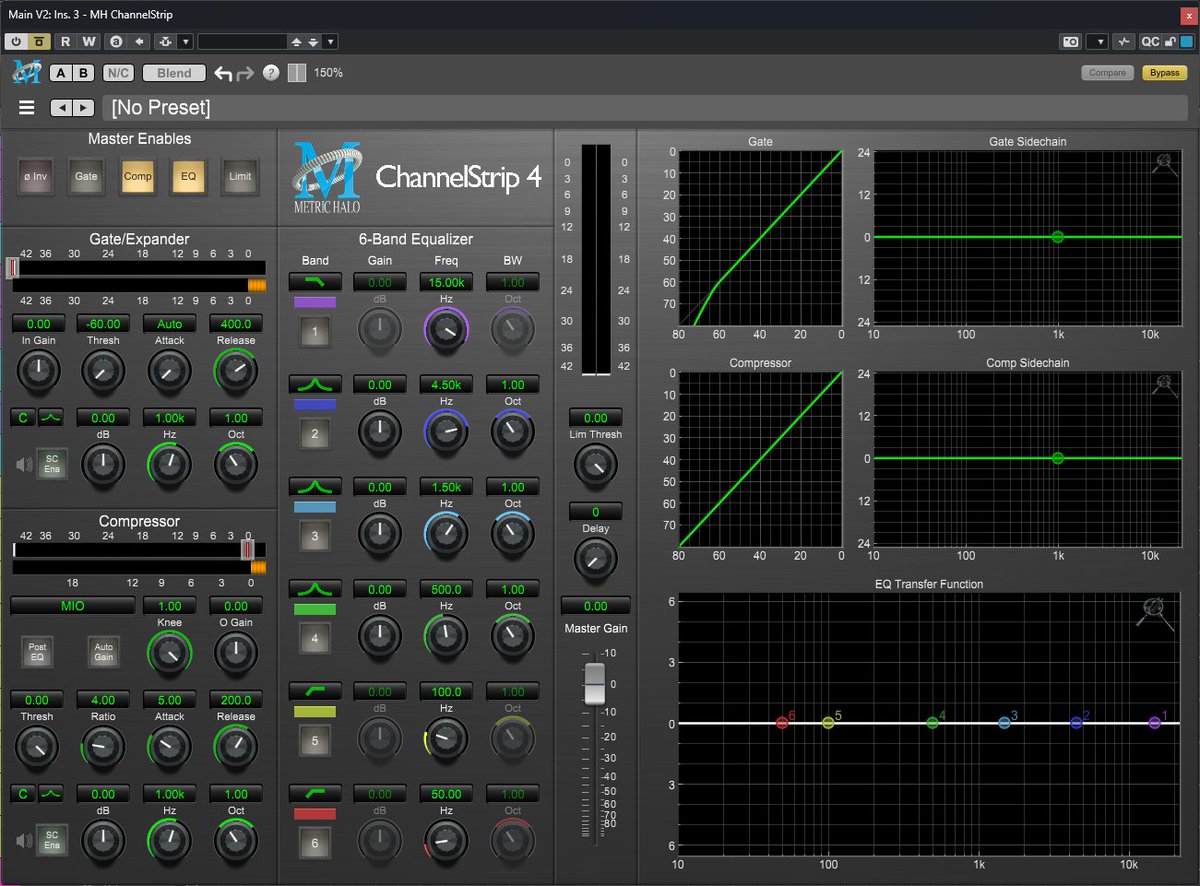Toggle the Comp Sidechain spectrum analyzer icon
The width and height of the screenshot is (1200, 886).
point(1164,386)
